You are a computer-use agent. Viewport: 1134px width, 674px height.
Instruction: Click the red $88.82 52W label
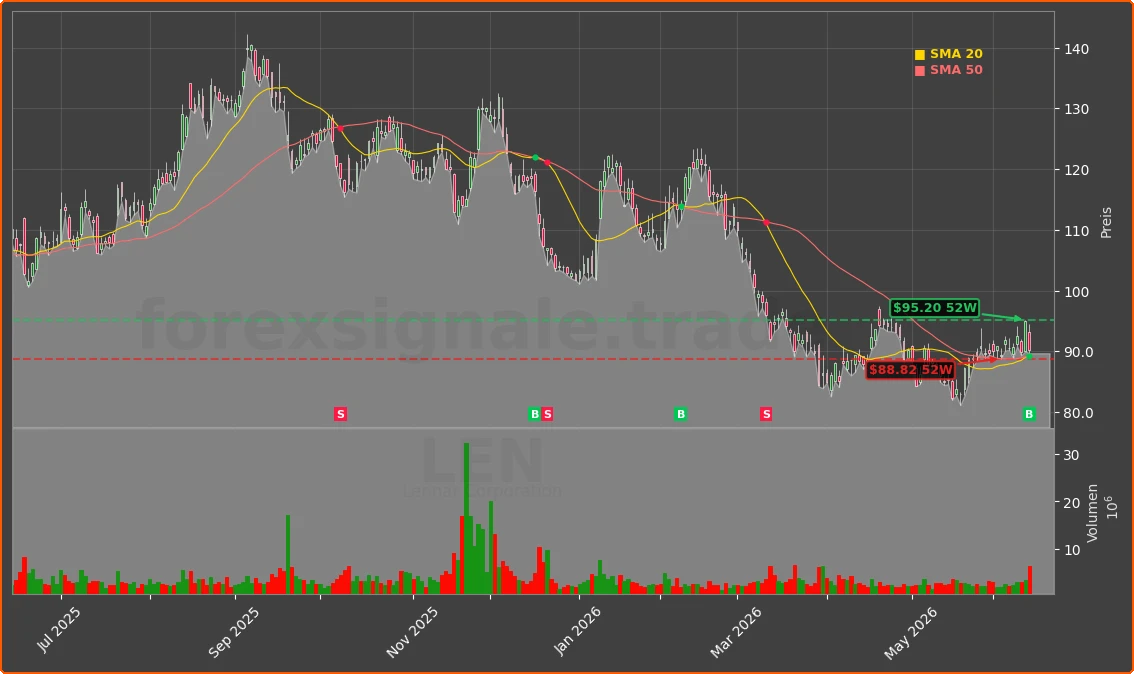911,370
